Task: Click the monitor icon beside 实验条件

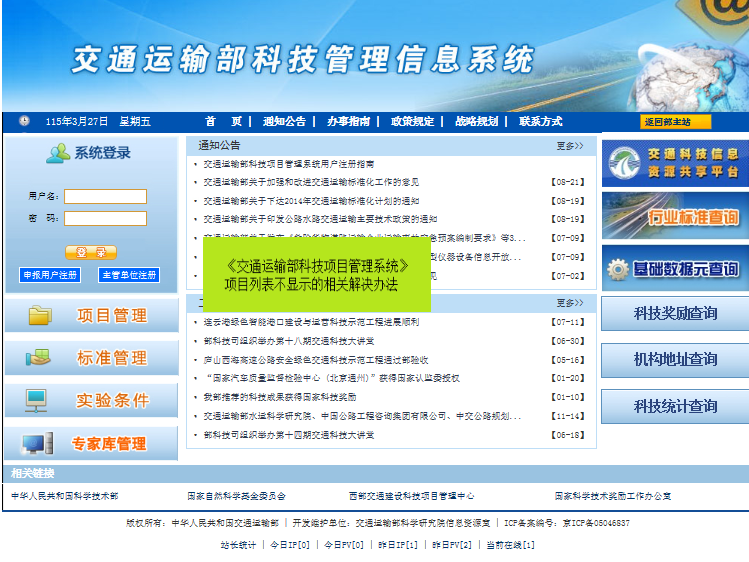Action: pos(37,400)
